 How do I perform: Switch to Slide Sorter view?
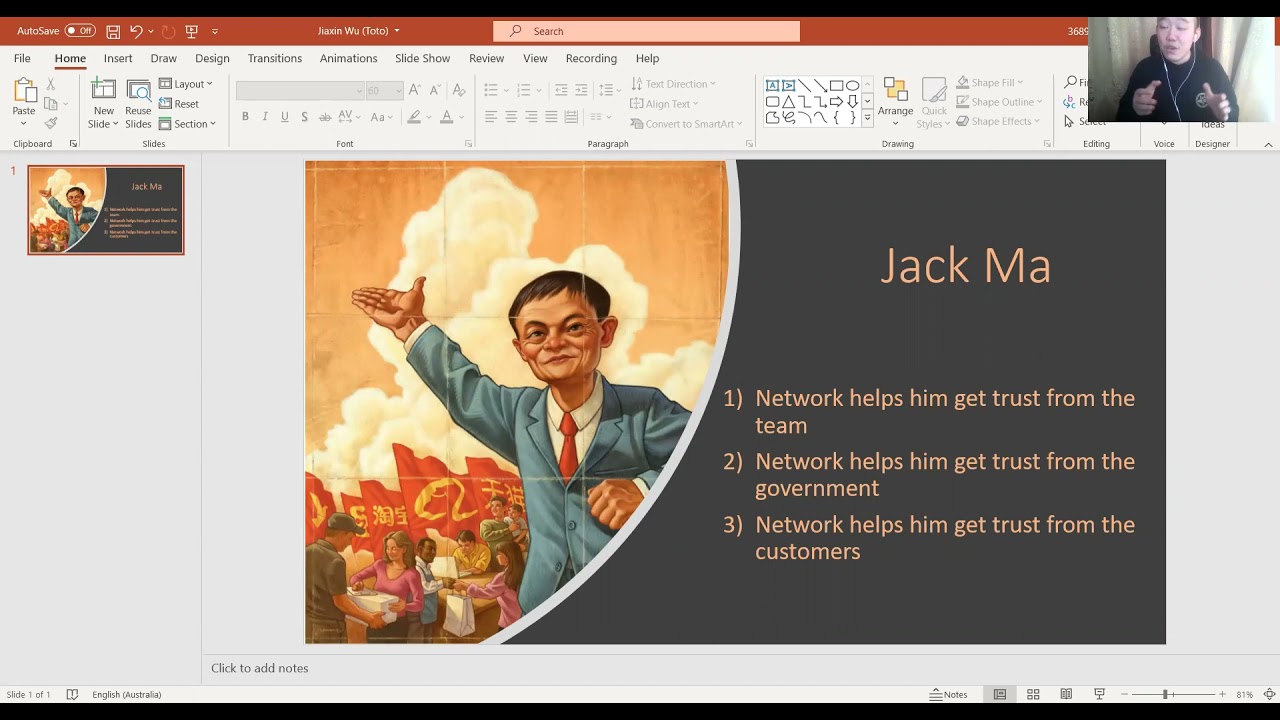(1033, 694)
